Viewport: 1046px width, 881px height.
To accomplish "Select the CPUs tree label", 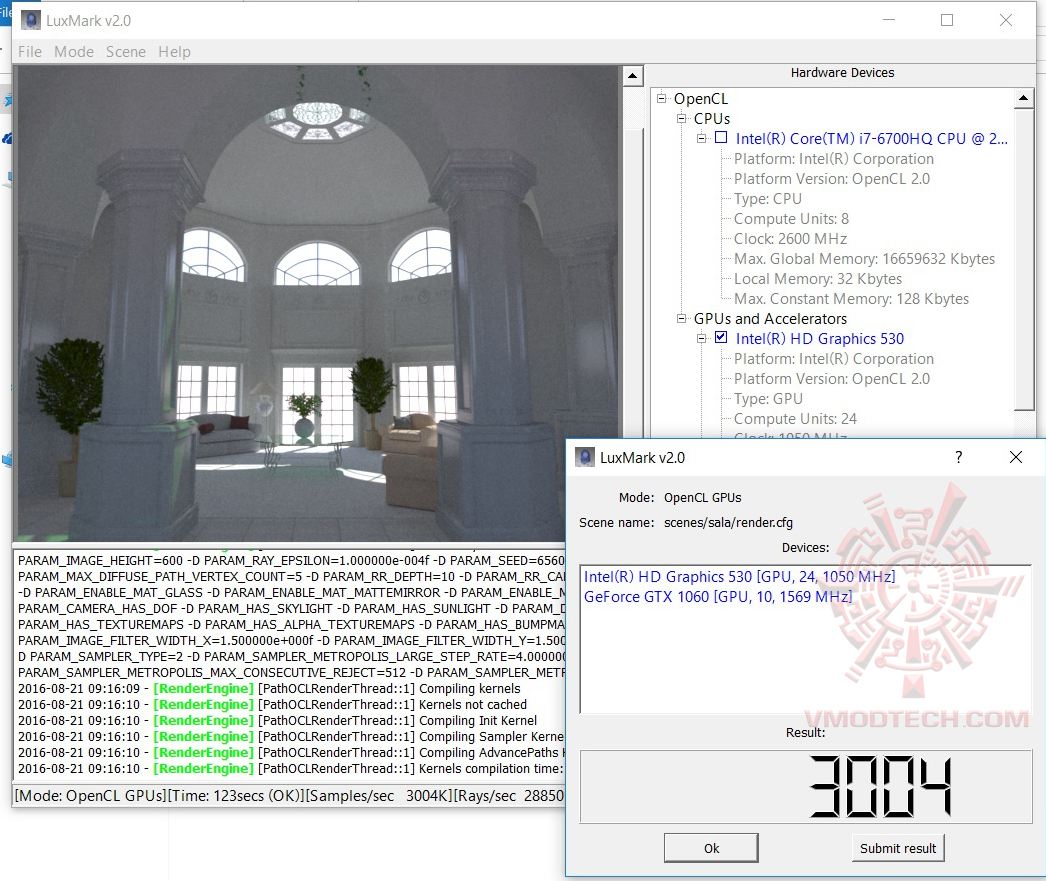I will click(x=712, y=119).
